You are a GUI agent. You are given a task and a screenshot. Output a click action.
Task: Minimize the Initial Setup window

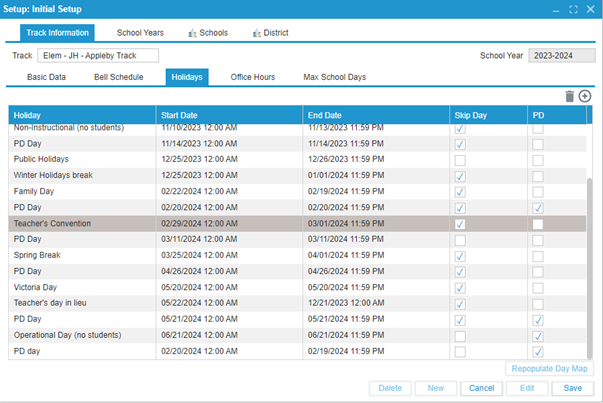[x=555, y=9]
